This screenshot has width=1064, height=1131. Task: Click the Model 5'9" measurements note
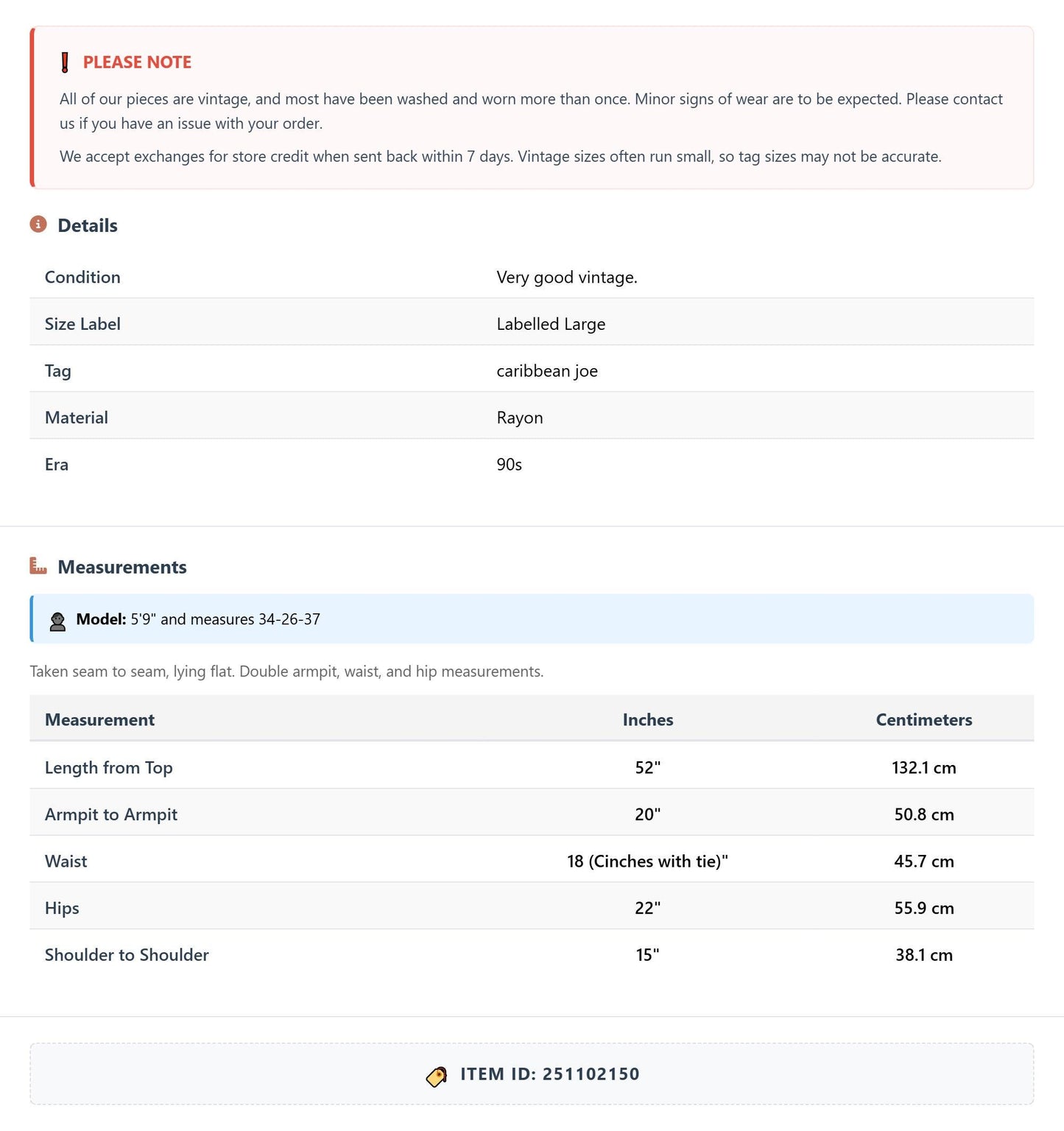pos(198,619)
